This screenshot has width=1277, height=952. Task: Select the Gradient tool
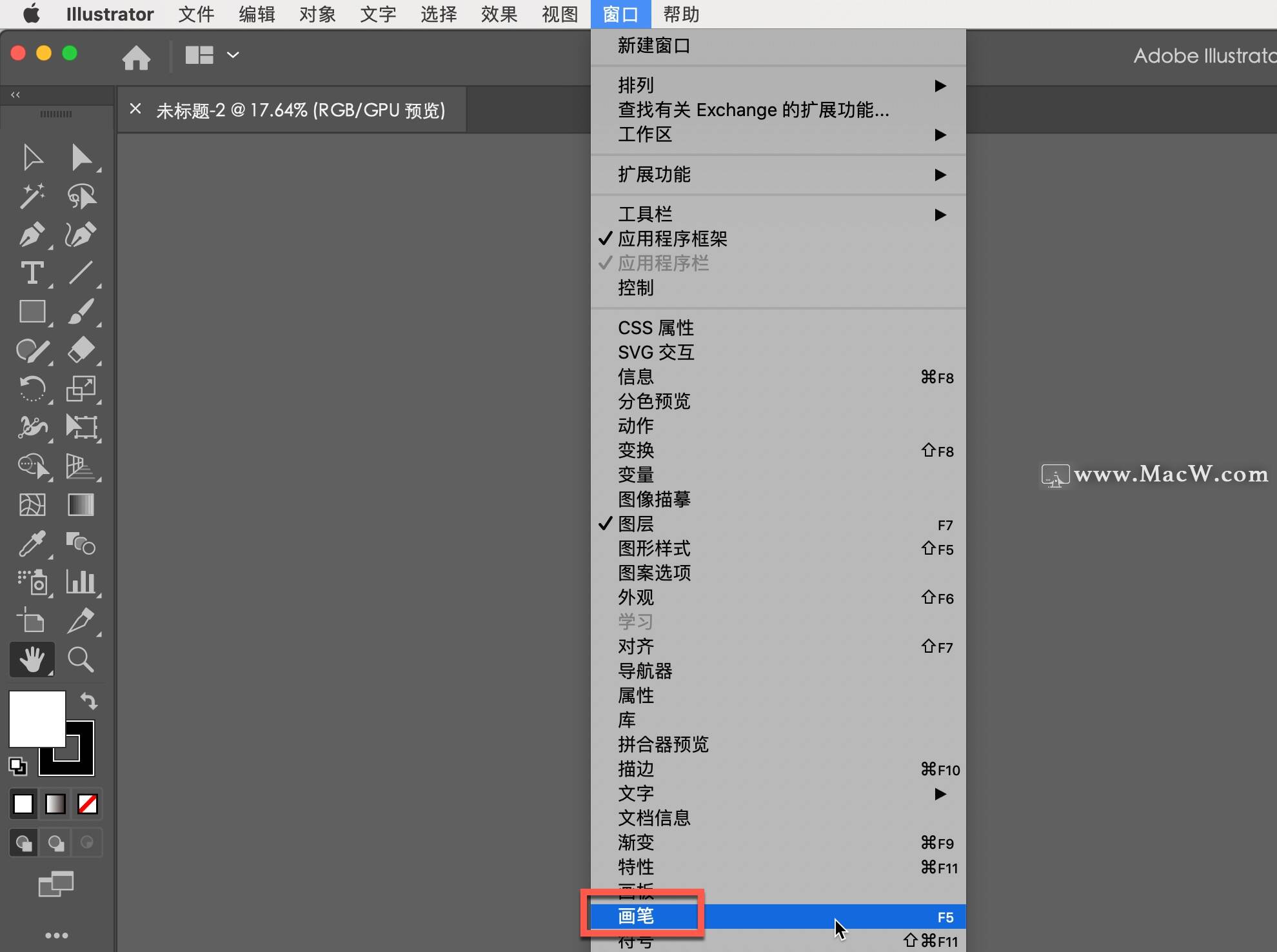tap(81, 505)
